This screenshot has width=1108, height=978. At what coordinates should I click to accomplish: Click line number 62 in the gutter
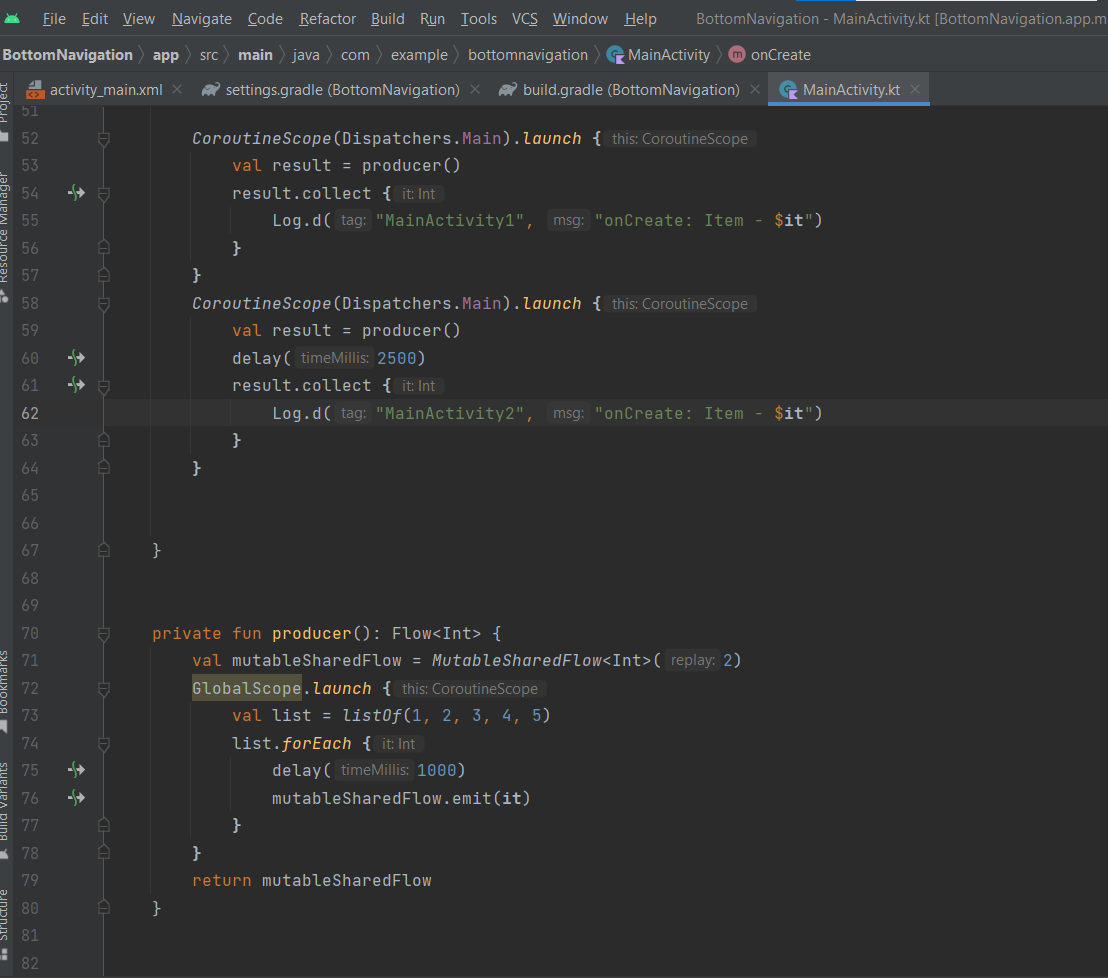[30, 412]
